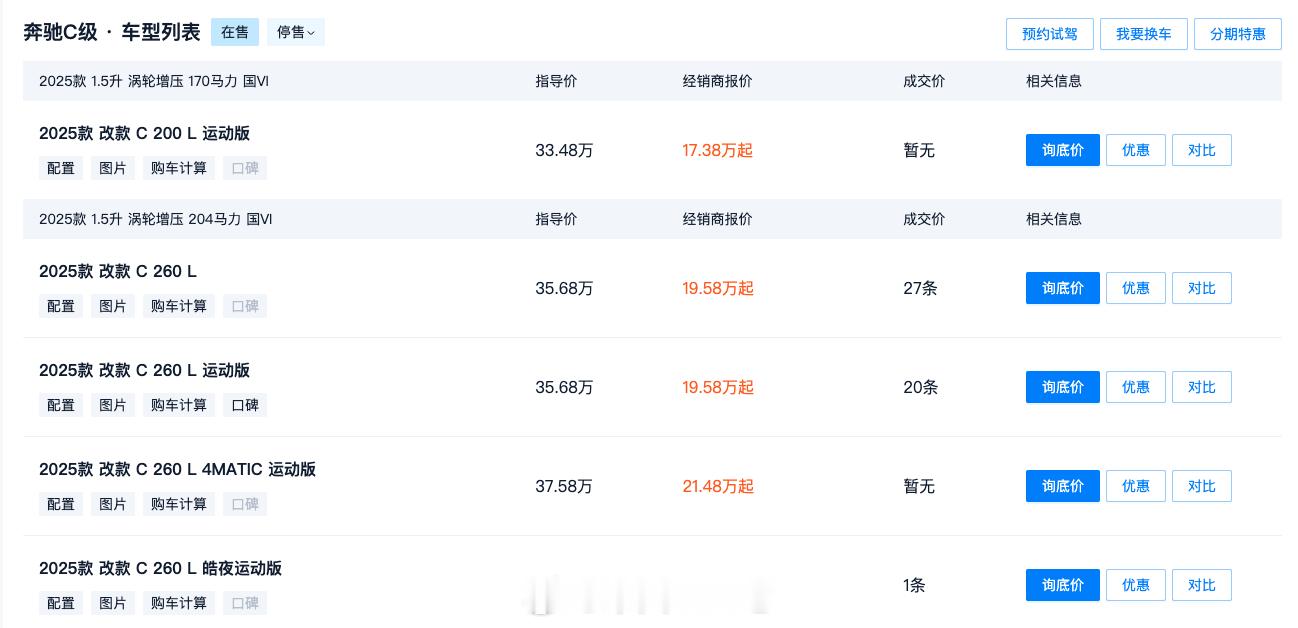Click the 19.58万起 price for C 260 L
This screenshot has height=628, width=1298.
click(718, 288)
